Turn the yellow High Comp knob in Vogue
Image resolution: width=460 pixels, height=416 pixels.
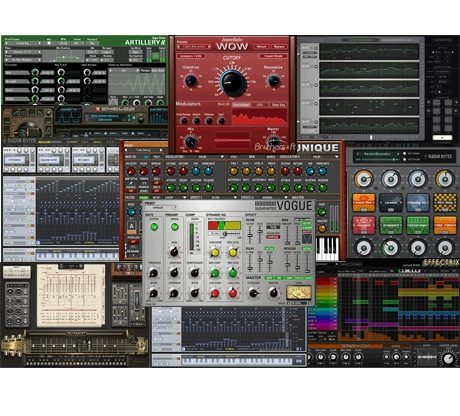click(215, 253)
